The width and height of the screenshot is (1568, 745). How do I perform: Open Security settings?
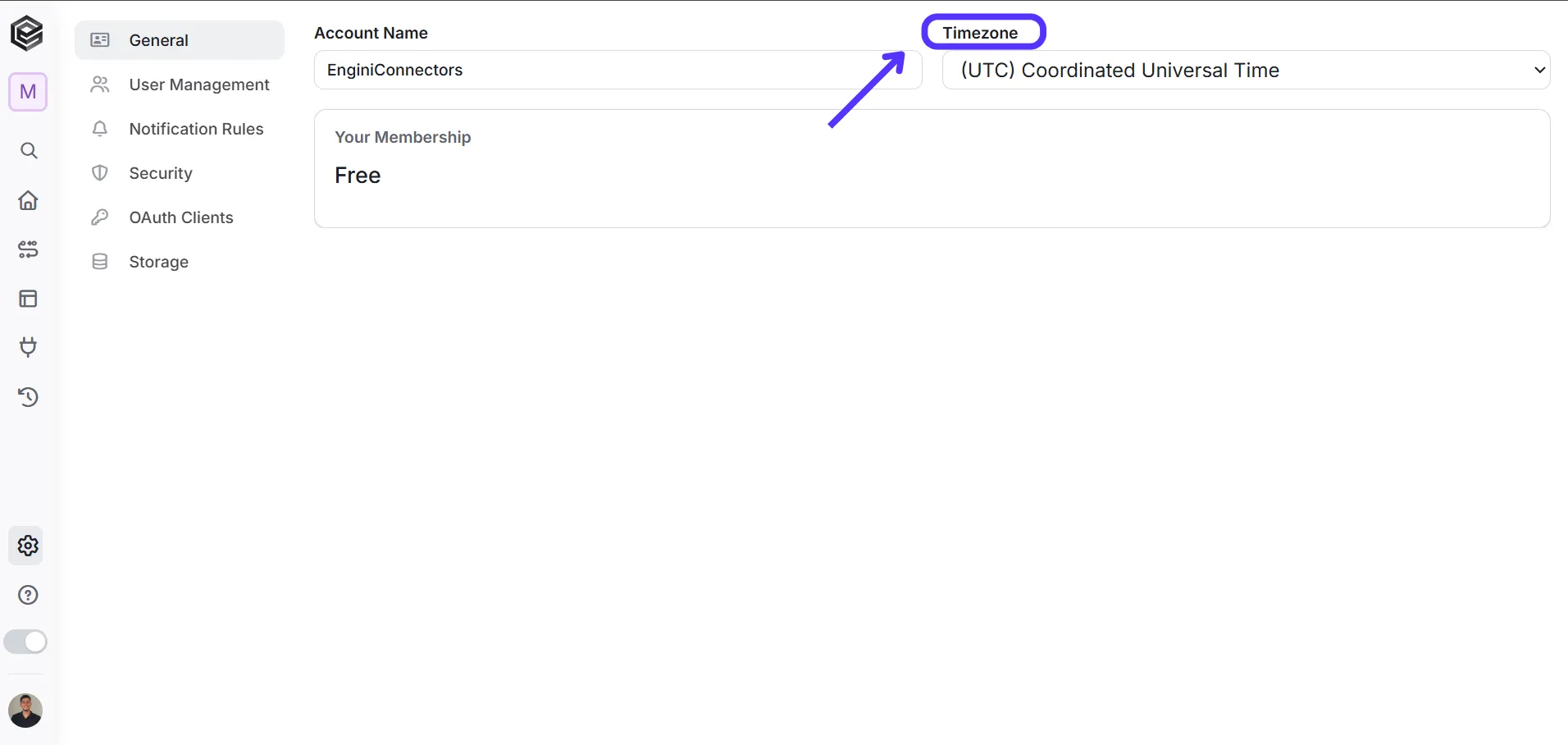pyautogui.click(x=180, y=173)
